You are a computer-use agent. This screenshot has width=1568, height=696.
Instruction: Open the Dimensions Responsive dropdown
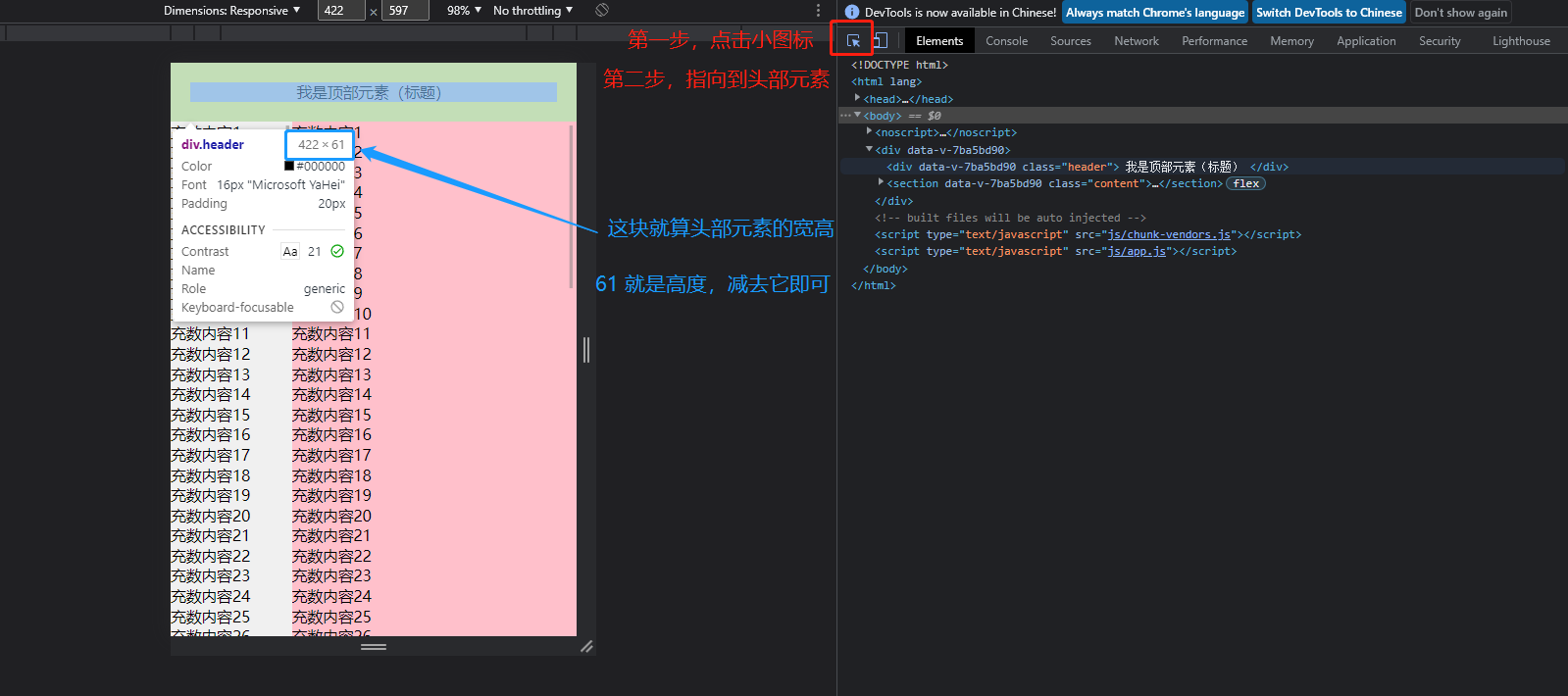point(232,11)
